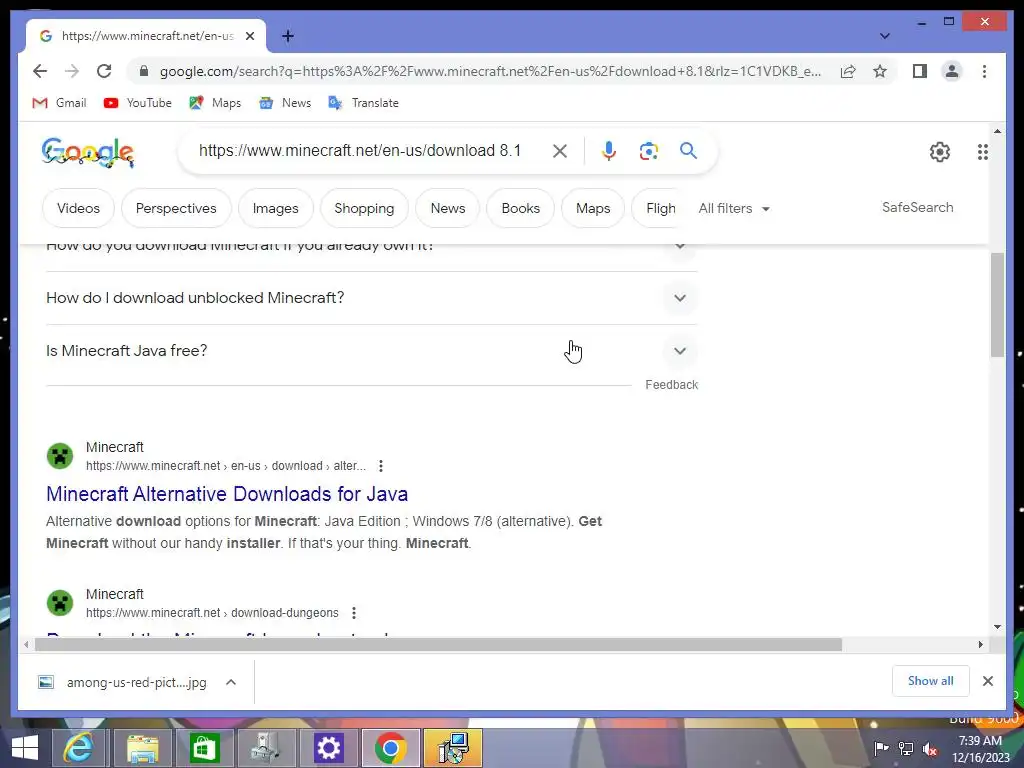The image size is (1024, 768).
Task: Filter results by Maps chip
Action: click(593, 208)
